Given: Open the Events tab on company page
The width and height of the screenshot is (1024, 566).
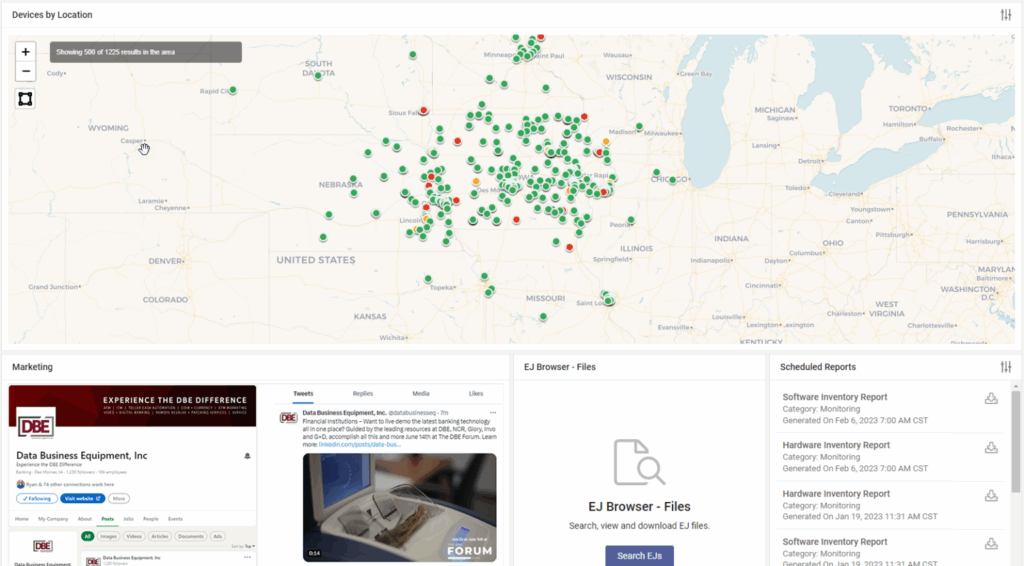Looking at the screenshot, I should coord(175,519).
